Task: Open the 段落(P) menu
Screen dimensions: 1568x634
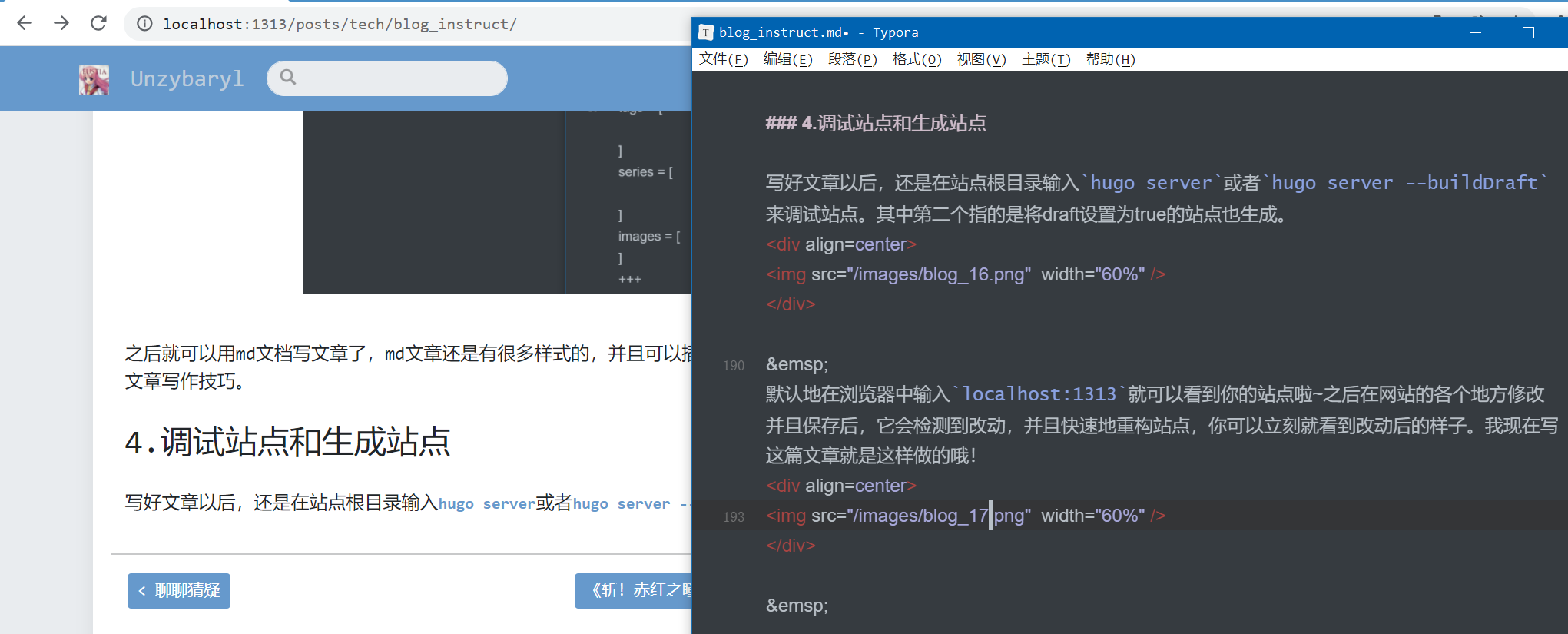Action: tap(852, 59)
